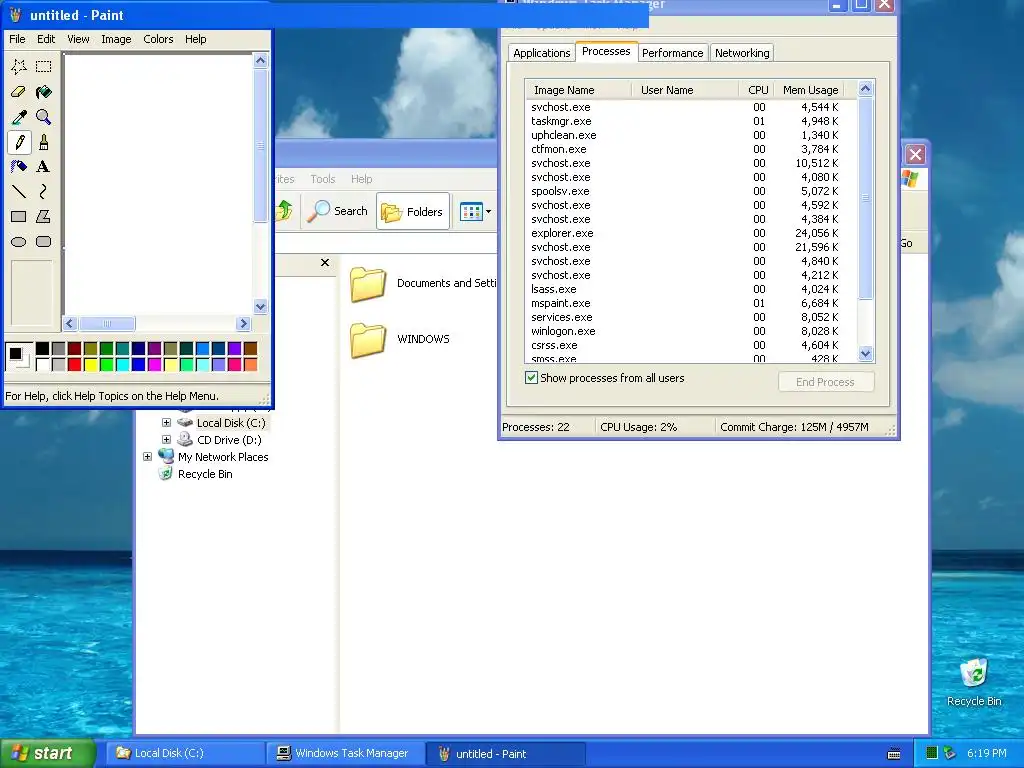Select Local Disk (C:) in the folder tree
Screen dimensions: 1024x768
231,423
